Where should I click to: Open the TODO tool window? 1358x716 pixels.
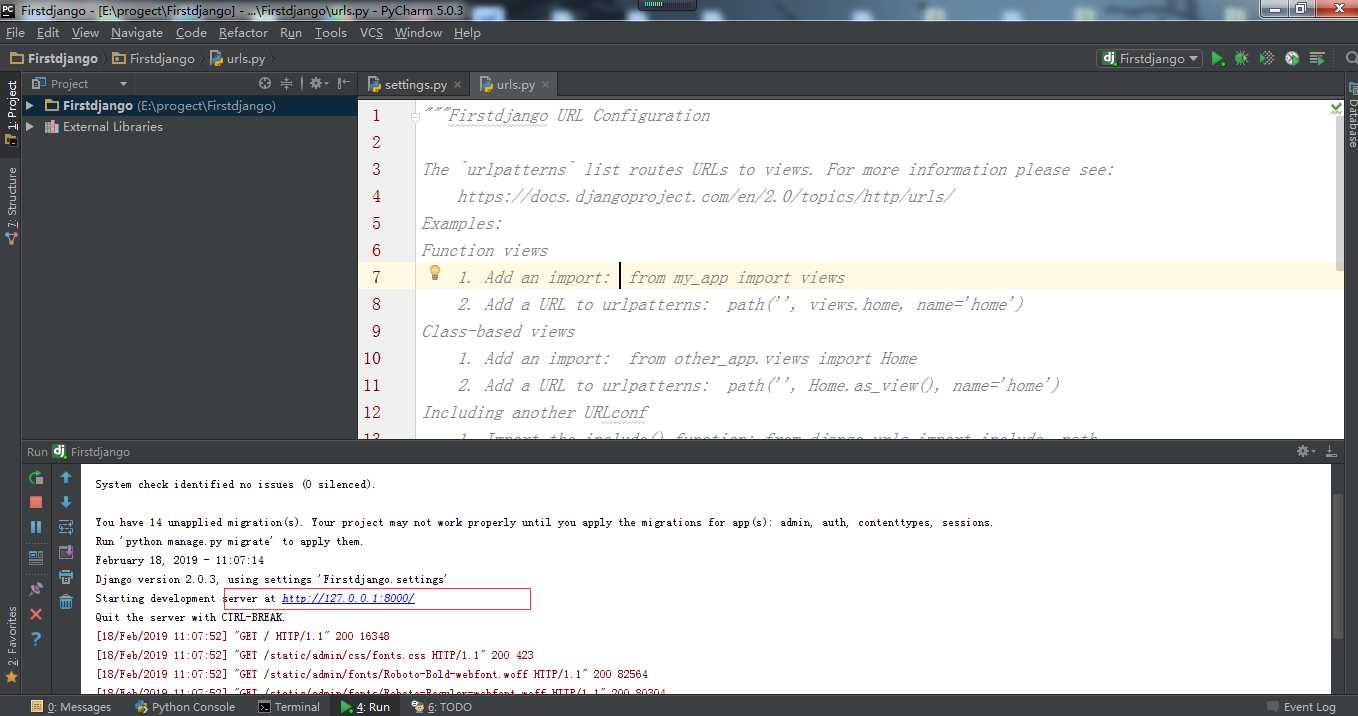coord(441,707)
